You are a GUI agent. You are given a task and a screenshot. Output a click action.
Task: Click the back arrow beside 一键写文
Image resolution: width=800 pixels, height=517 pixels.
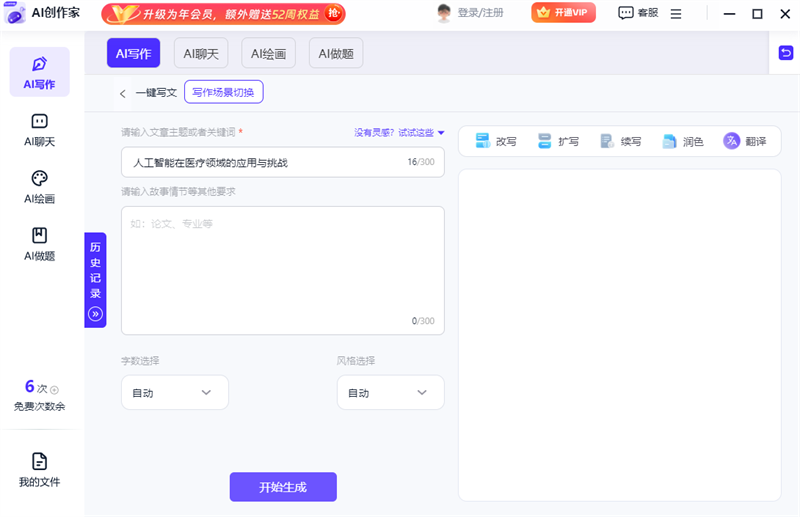[x=123, y=93]
